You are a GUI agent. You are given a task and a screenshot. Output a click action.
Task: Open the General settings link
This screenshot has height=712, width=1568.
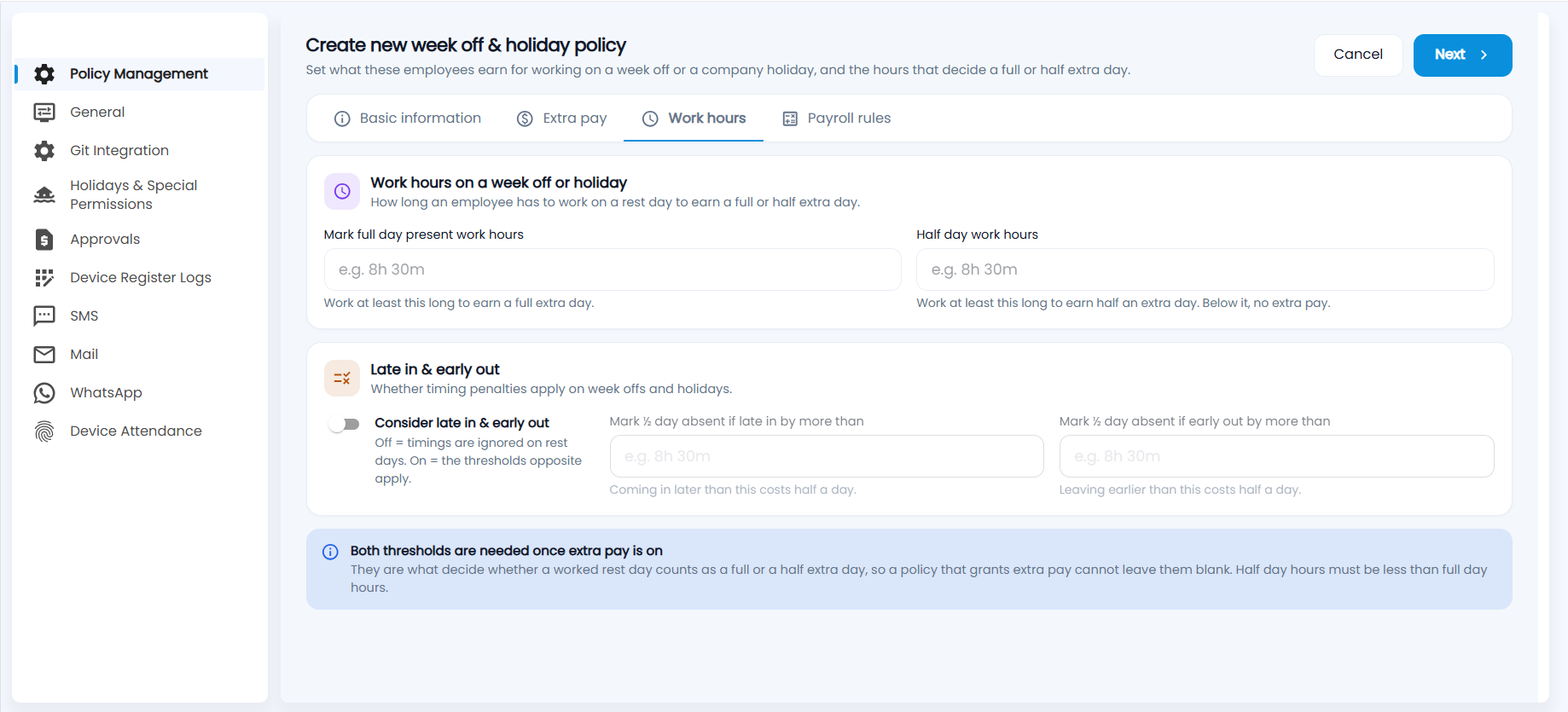pyautogui.click(x=140, y=113)
